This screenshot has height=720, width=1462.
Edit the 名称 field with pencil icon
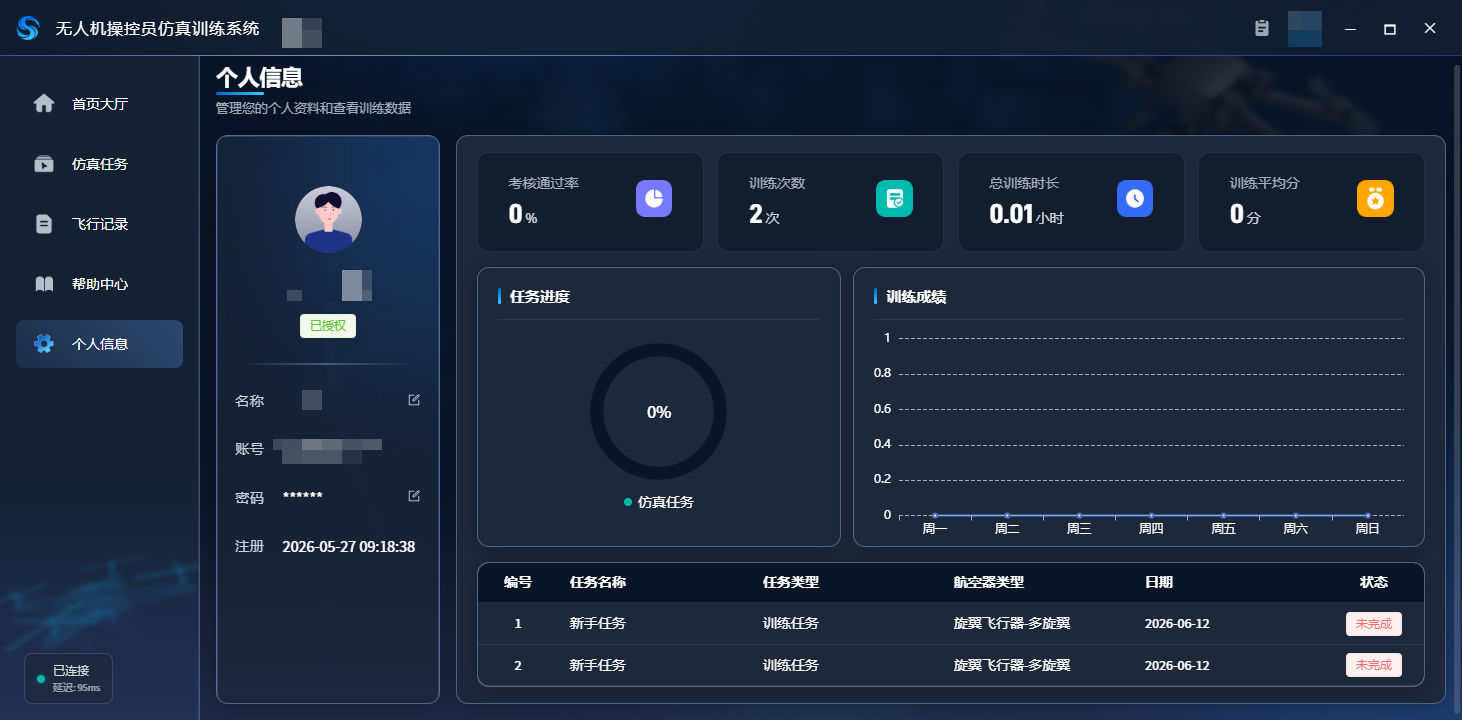[x=414, y=400]
